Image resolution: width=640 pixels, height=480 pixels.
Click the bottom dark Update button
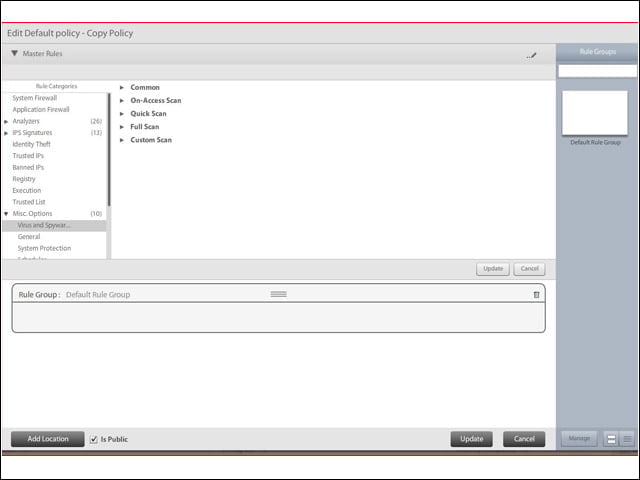(471, 439)
